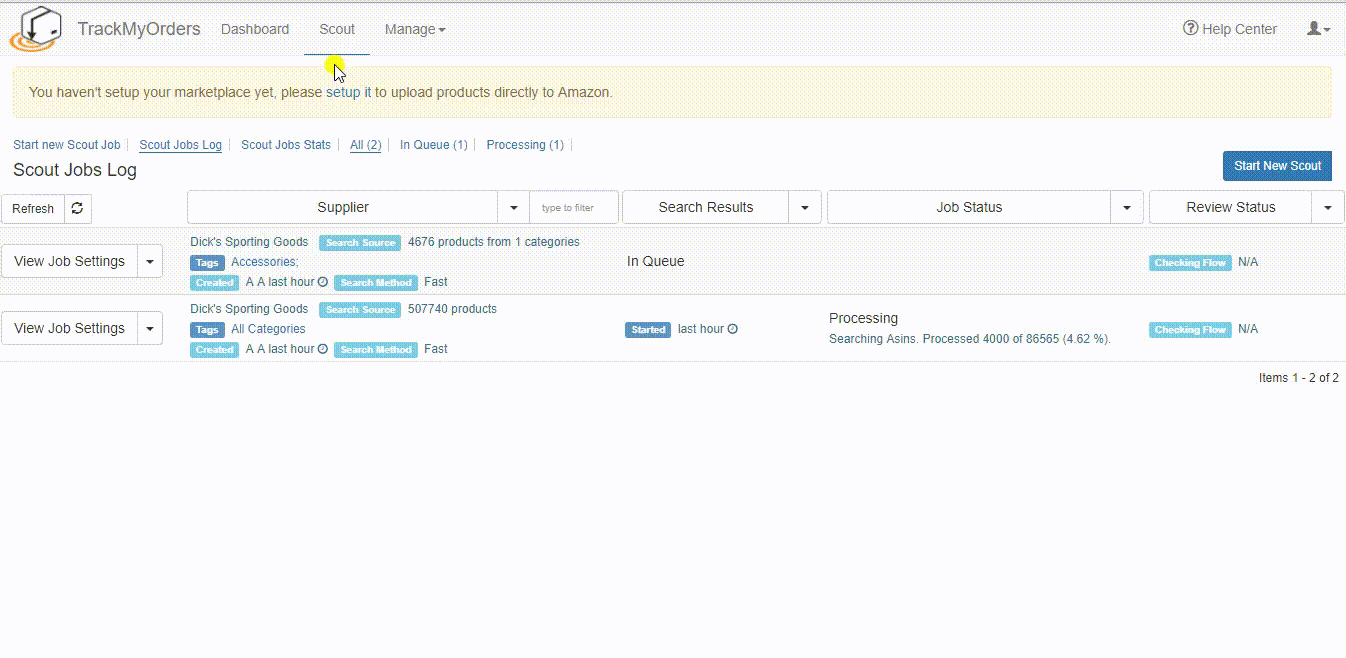The height and width of the screenshot is (658, 1346).
Task: Click the Tags badge on the Accessories job
Action: (x=207, y=262)
